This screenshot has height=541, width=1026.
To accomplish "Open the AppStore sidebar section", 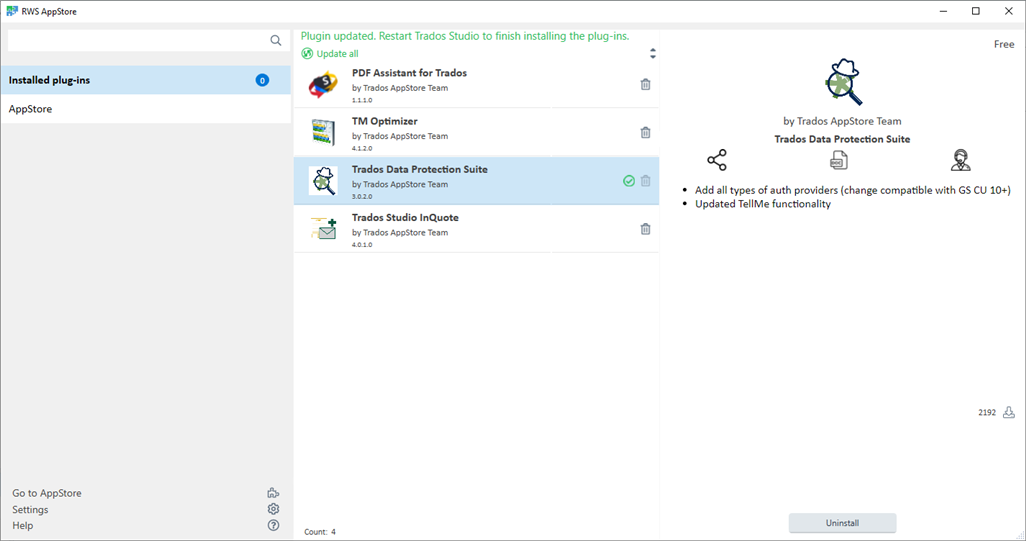I will coord(146,109).
